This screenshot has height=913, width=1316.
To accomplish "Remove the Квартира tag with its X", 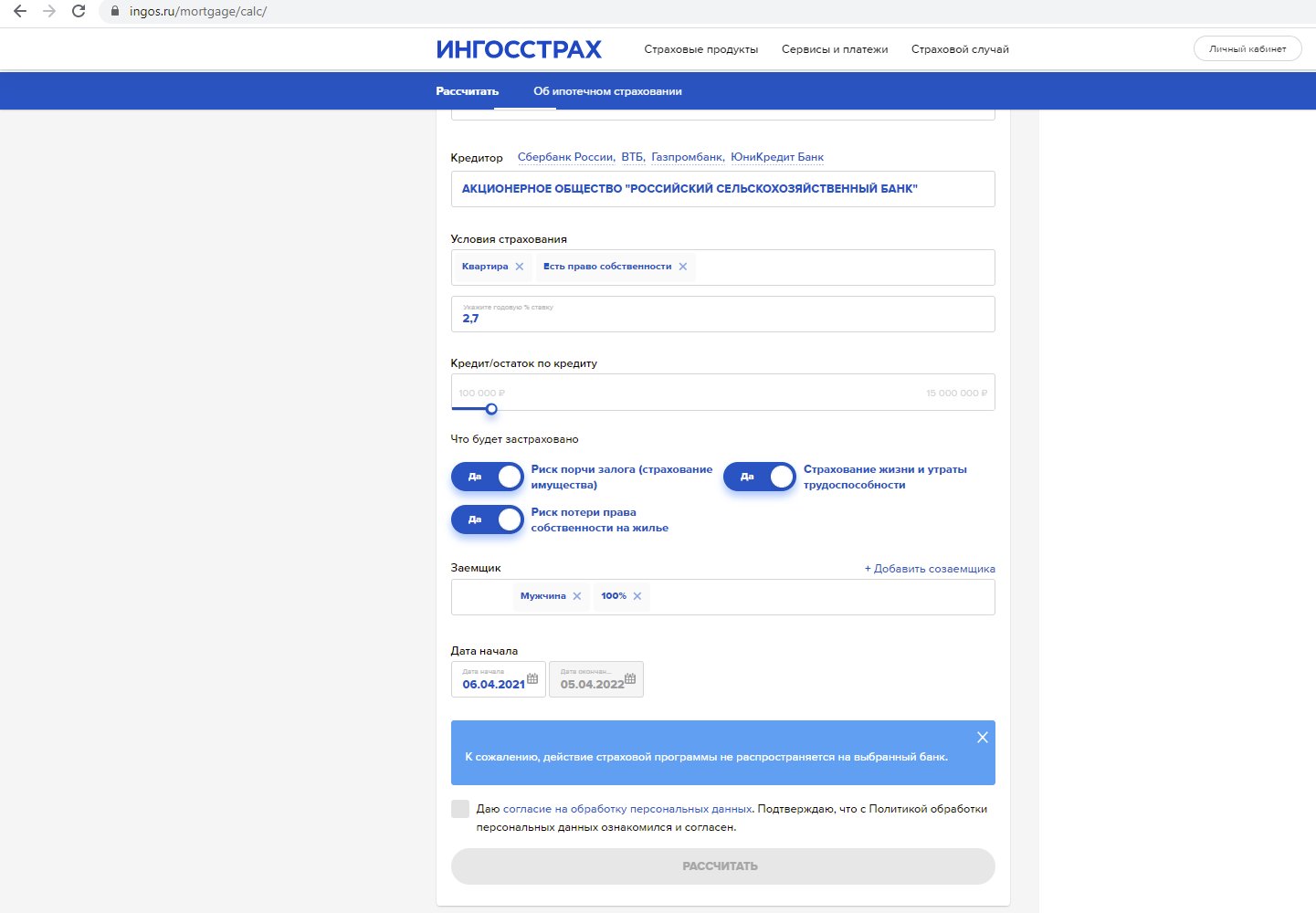I will click(x=520, y=267).
